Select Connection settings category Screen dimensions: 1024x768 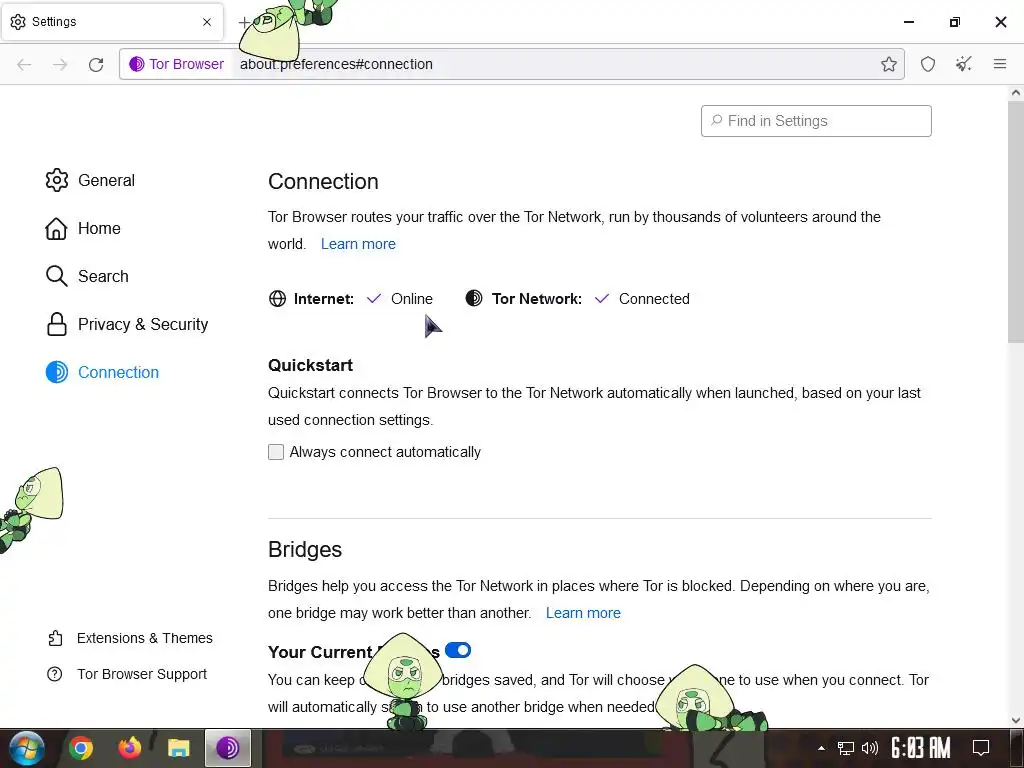103,372
